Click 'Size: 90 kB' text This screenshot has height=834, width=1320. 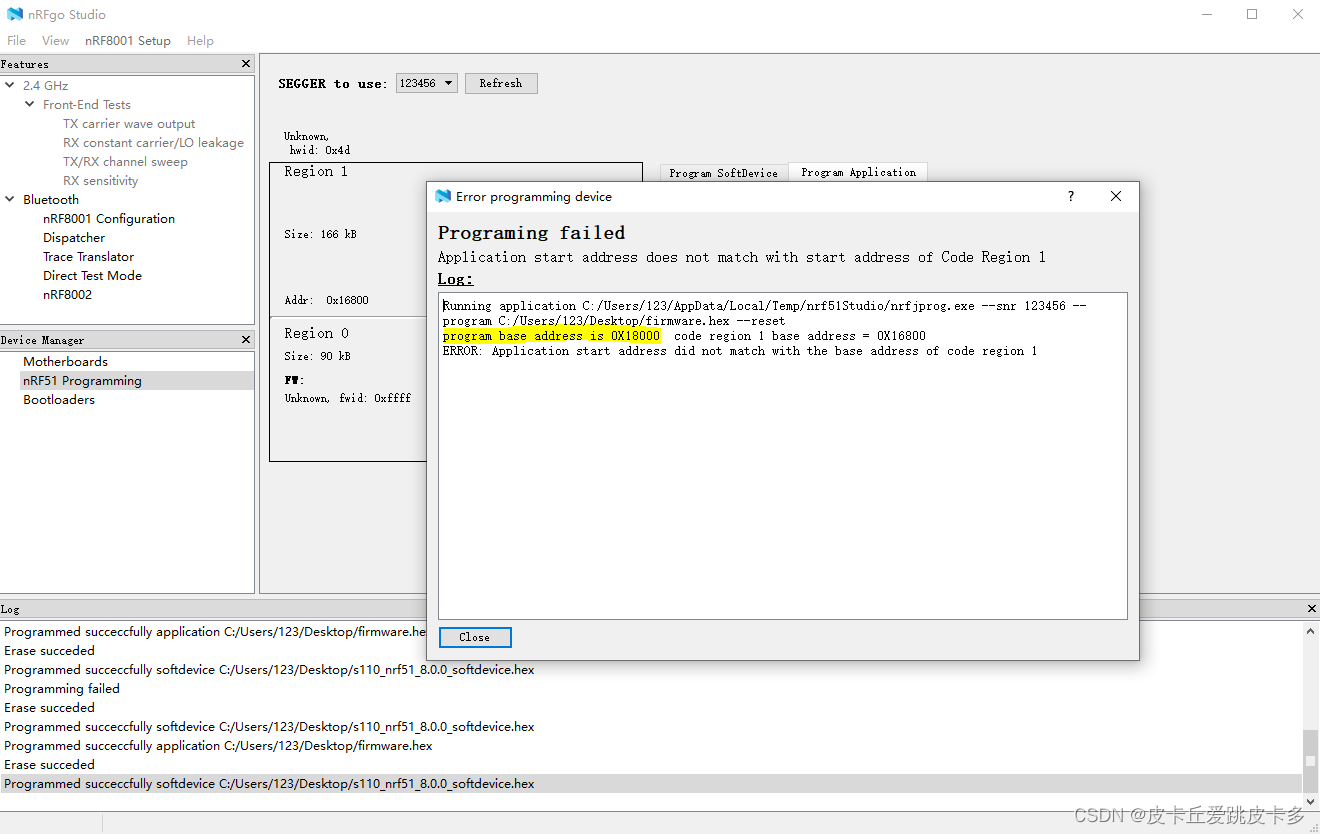[x=317, y=356]
